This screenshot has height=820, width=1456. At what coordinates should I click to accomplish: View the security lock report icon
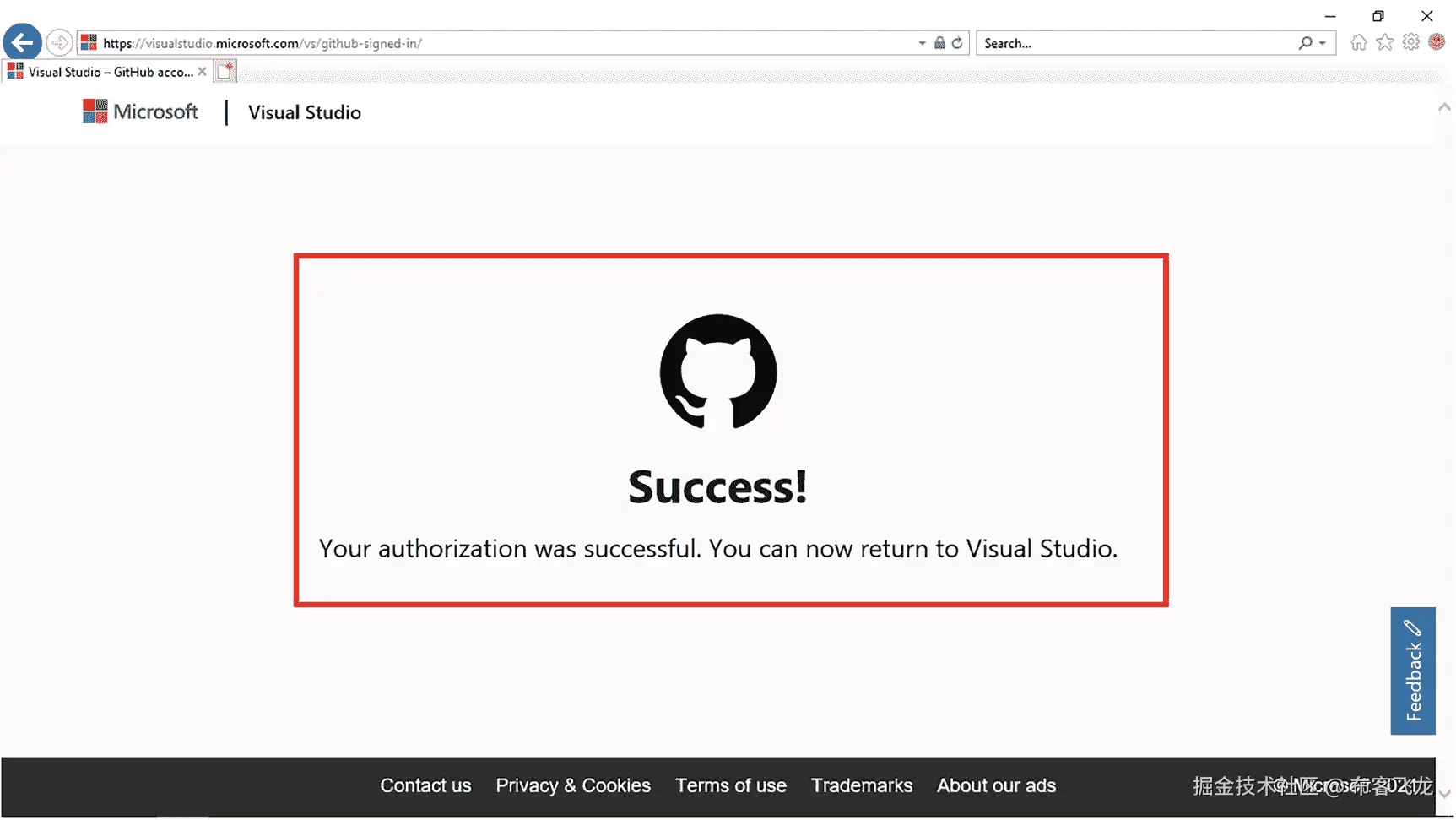939,43
